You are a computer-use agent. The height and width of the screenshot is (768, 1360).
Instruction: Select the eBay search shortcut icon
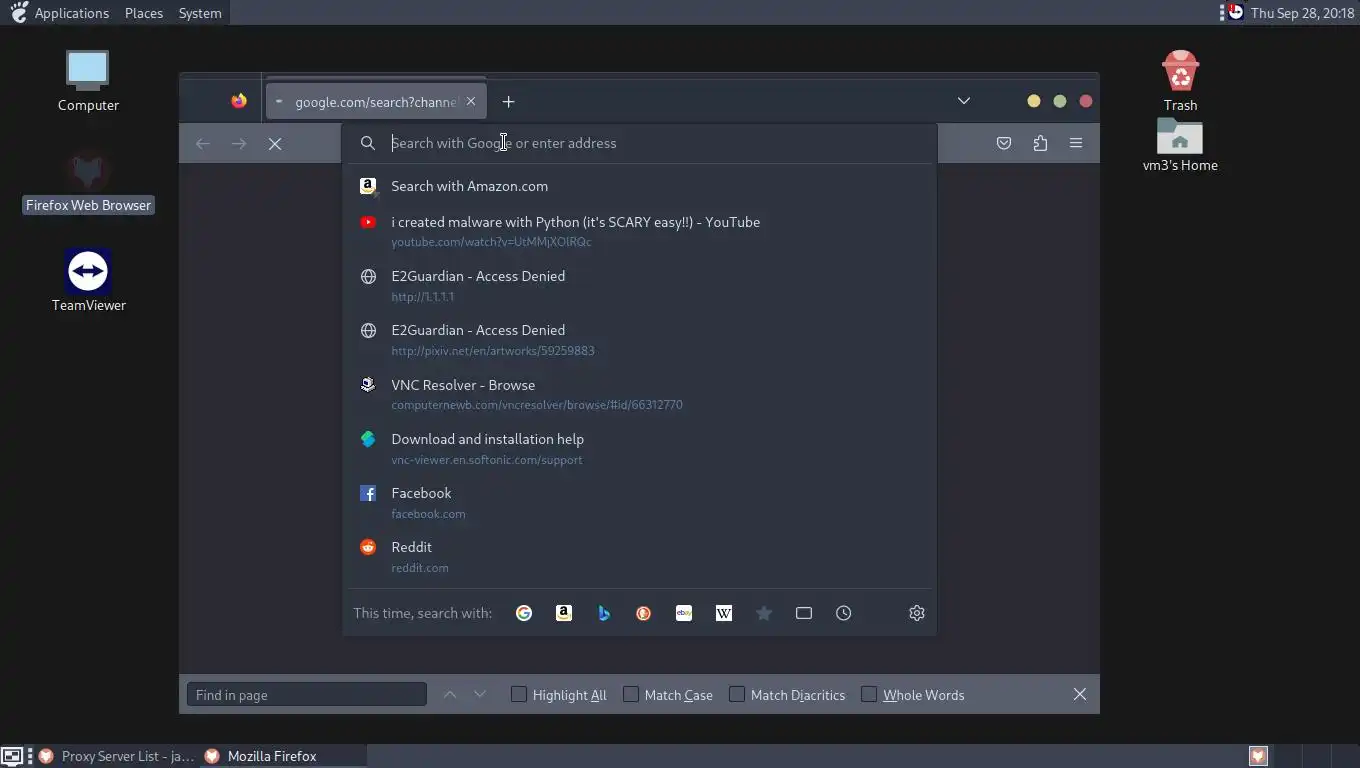click(x=684, y=613)
